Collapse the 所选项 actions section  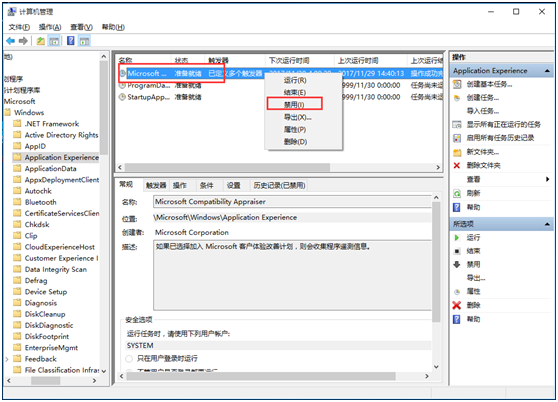[547, 224]
